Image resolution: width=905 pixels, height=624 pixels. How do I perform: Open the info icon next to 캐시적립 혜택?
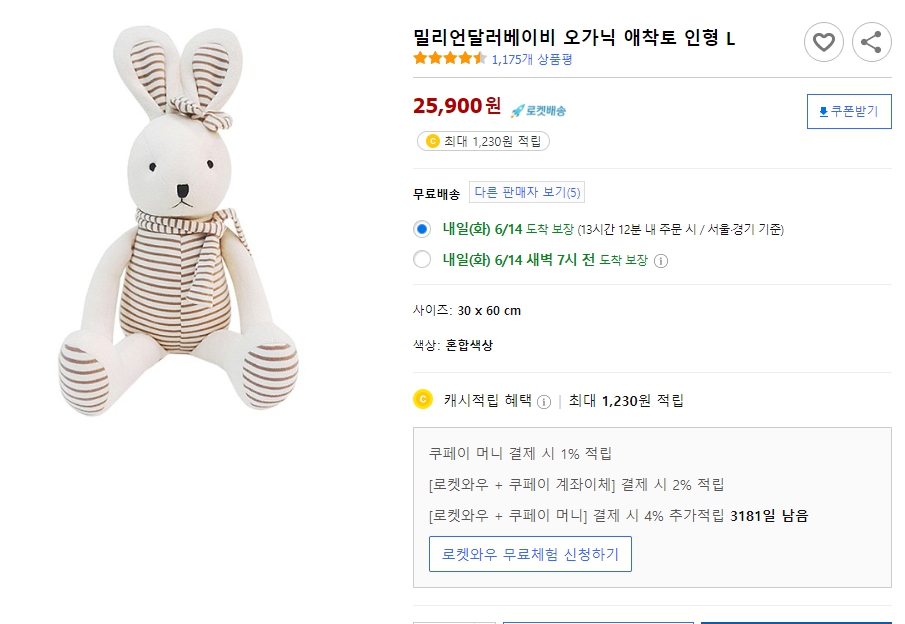(x=544, y=402)
